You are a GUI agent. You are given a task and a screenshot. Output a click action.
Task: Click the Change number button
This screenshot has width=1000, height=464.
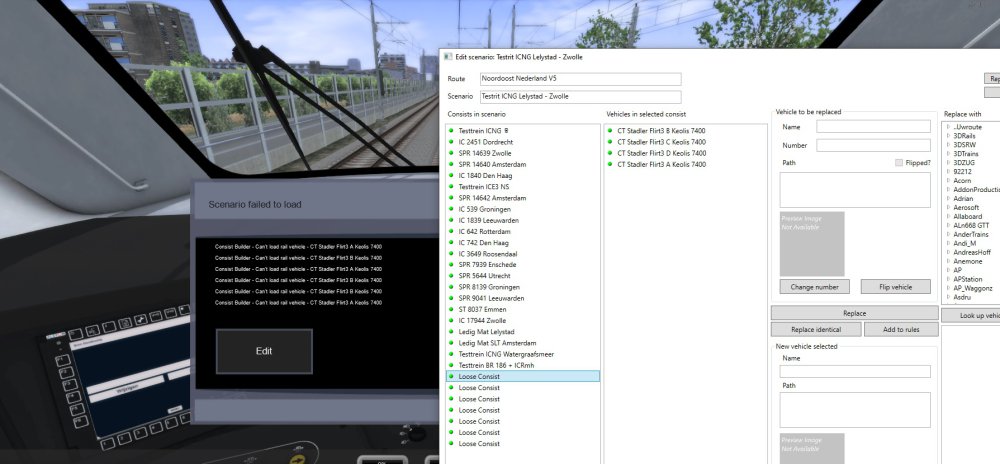813,287
